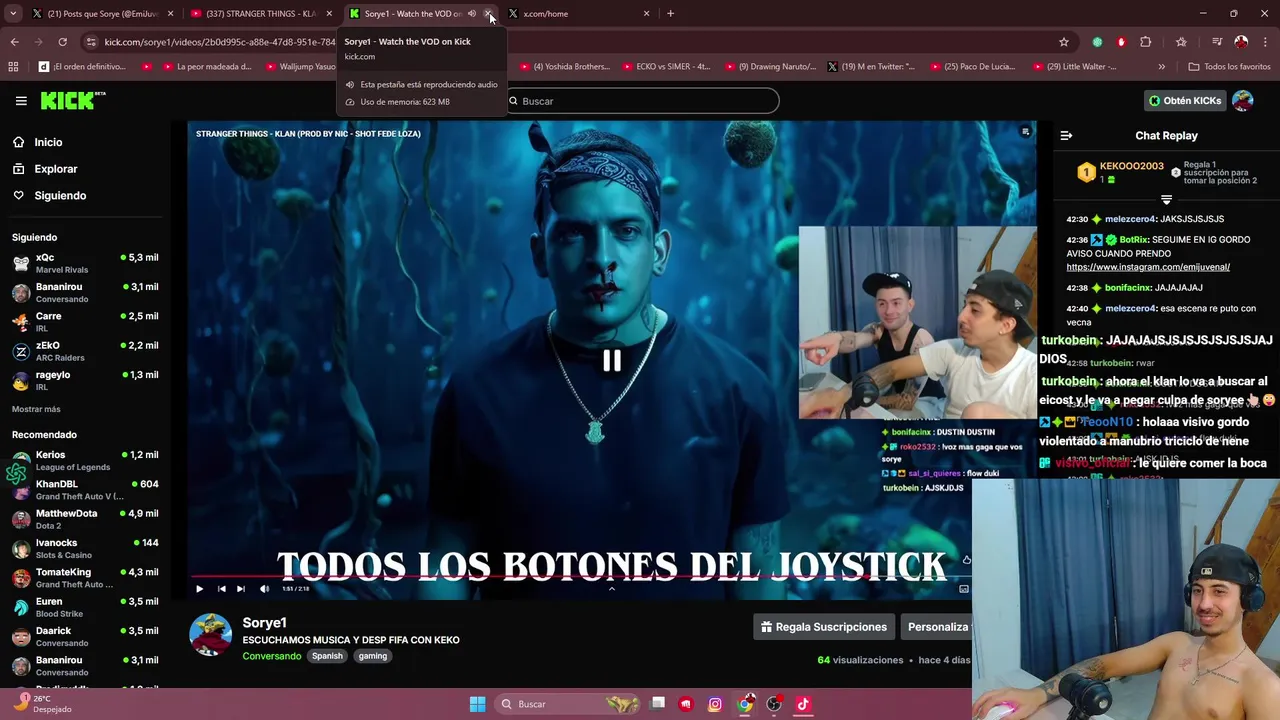Open TomateKing recommended channel
Screen dimensions: 1280x720
[x=85, y=578]
